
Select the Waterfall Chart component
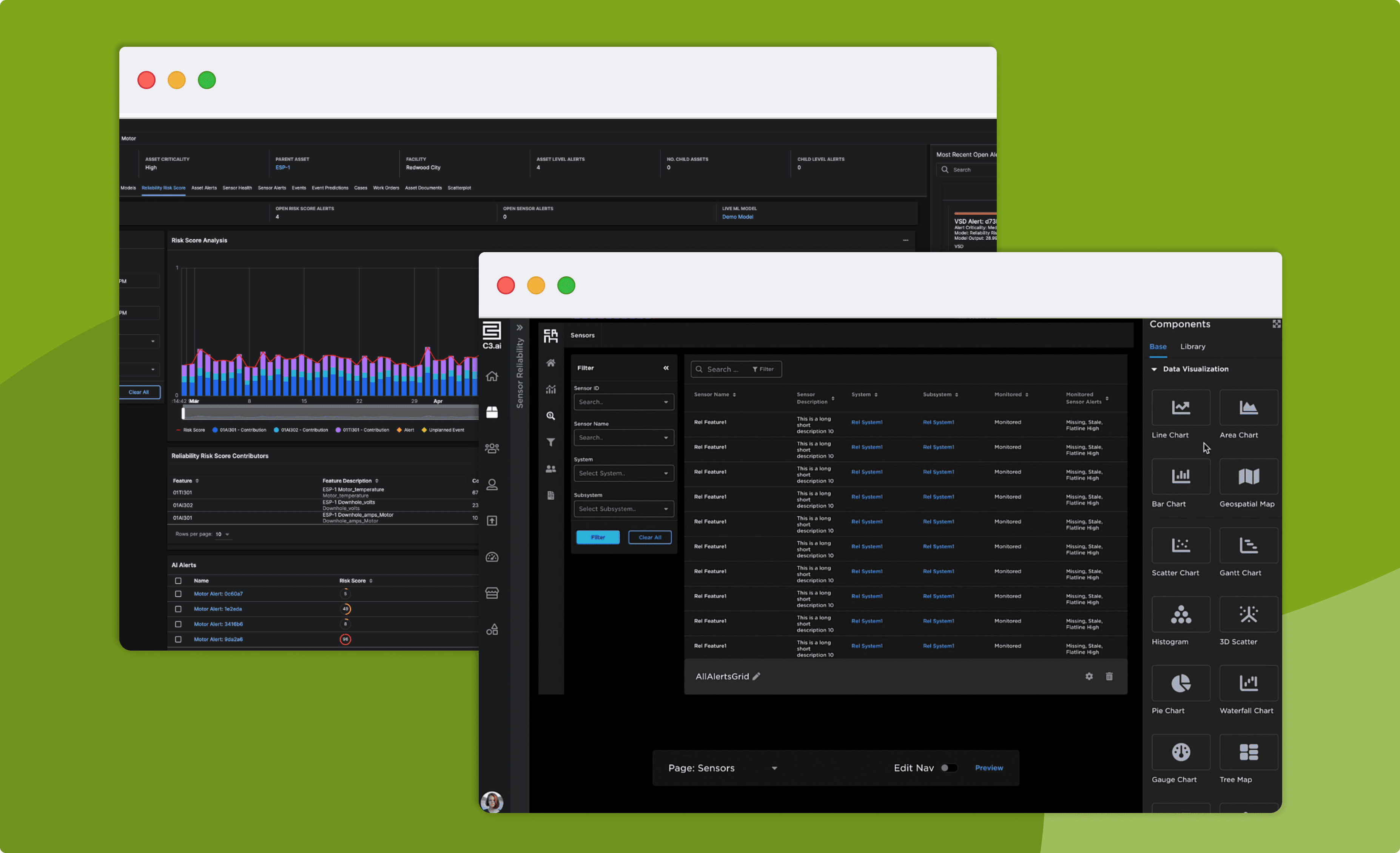click(x=1248, y=683)
